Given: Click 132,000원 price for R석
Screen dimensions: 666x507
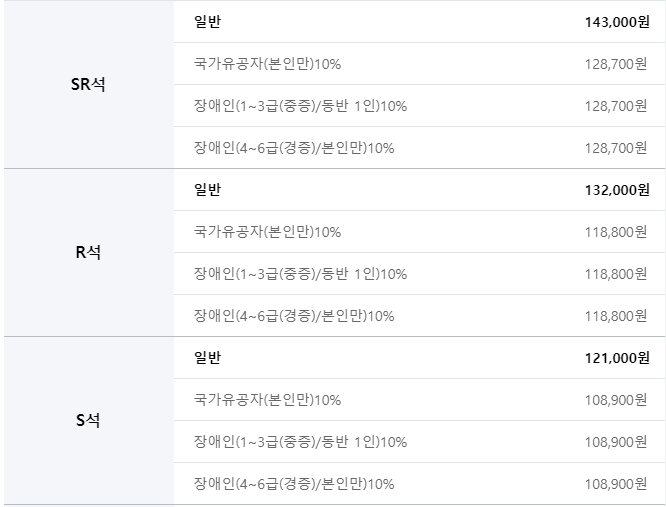Looking at the screenshot, I should [x=617, y=190].
